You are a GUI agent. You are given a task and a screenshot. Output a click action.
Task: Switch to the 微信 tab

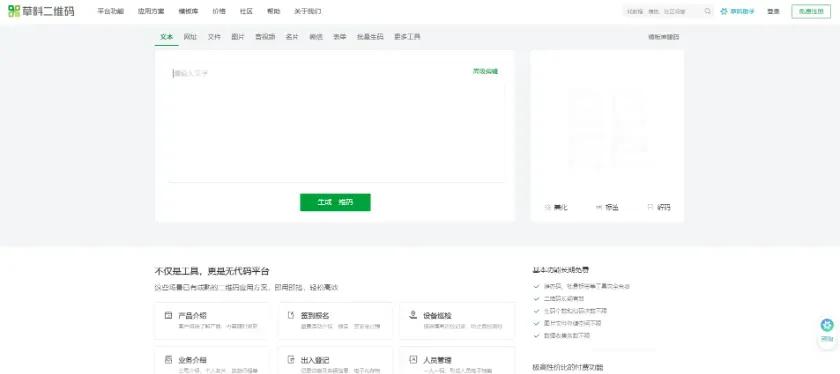pos(316,37)
